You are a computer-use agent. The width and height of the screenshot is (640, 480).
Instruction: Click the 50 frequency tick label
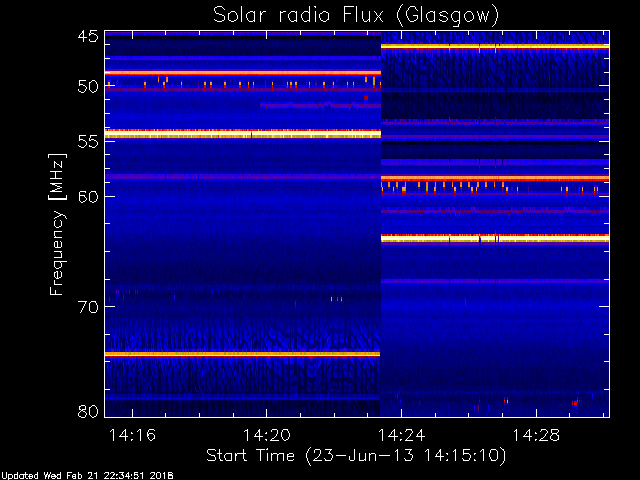pos(88,87)
